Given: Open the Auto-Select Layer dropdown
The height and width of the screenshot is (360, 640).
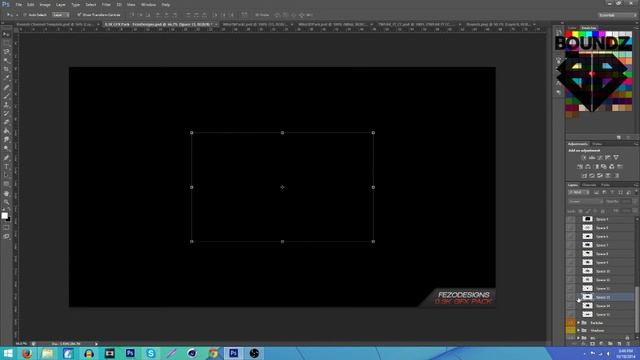Looking at the screenshot, I should pos(61,15).
